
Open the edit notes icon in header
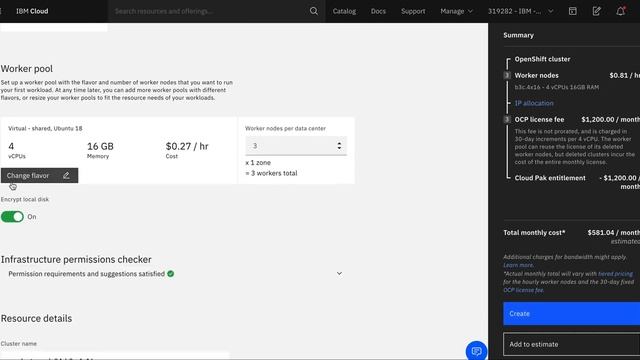pyautogui.click(x=596, y=11)
